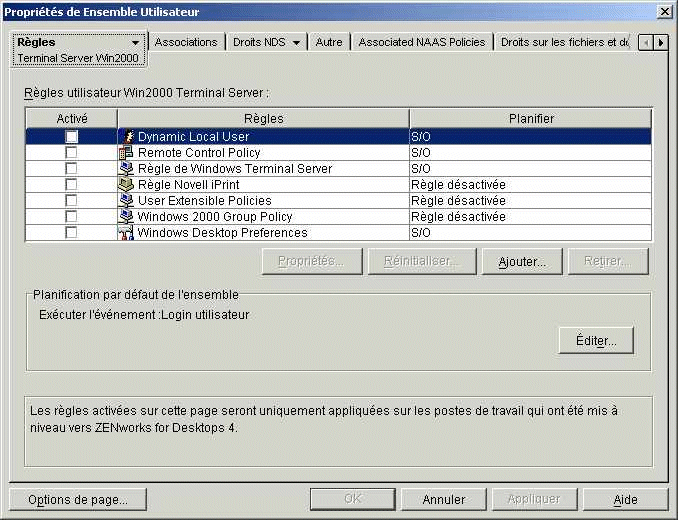Open the Droits NDS tab dropdown arrow
Screen dimensions: 678x520
click(296, 43)
